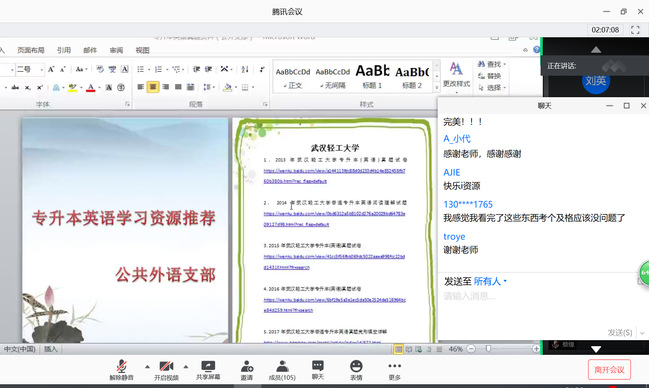Screen dimensions: 649x388
Task: Switch to the 视图 ribbon tab
Action: 142,50
